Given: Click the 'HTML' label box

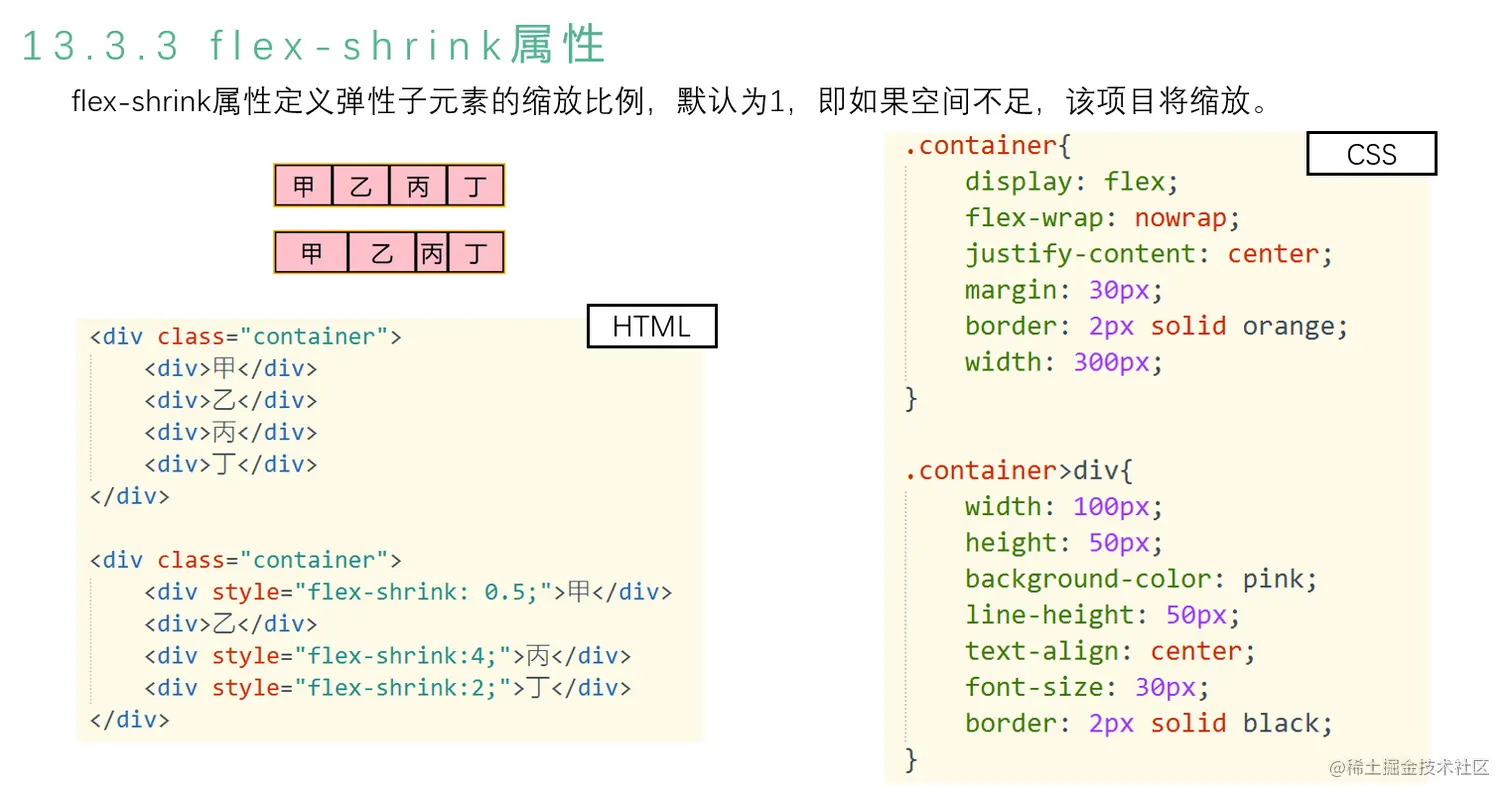Looking at the screenshot, I should (x=651, y=326).
